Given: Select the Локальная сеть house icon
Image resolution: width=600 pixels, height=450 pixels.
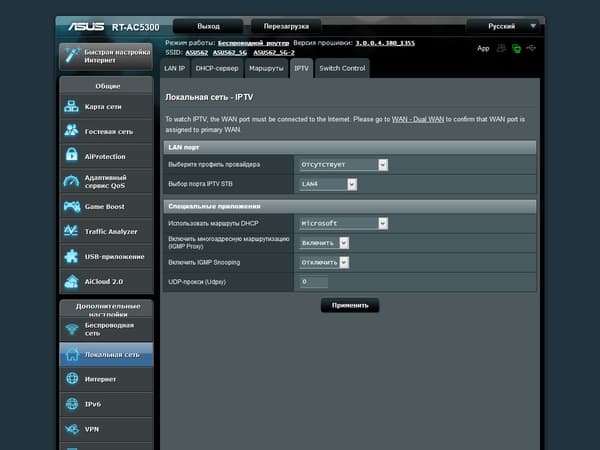Looking at the screenshot, I should click(72, 354).
